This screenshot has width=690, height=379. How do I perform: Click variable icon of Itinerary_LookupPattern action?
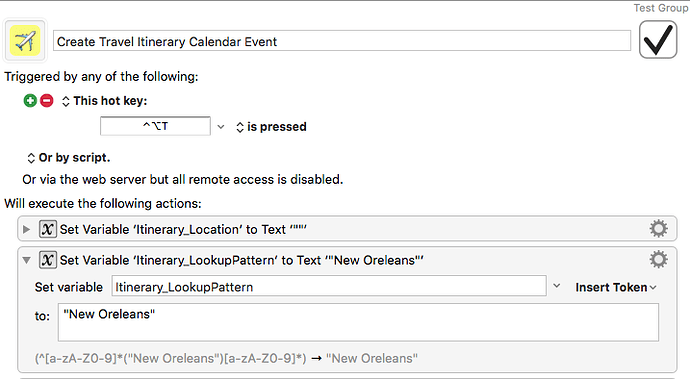point(48,260)
